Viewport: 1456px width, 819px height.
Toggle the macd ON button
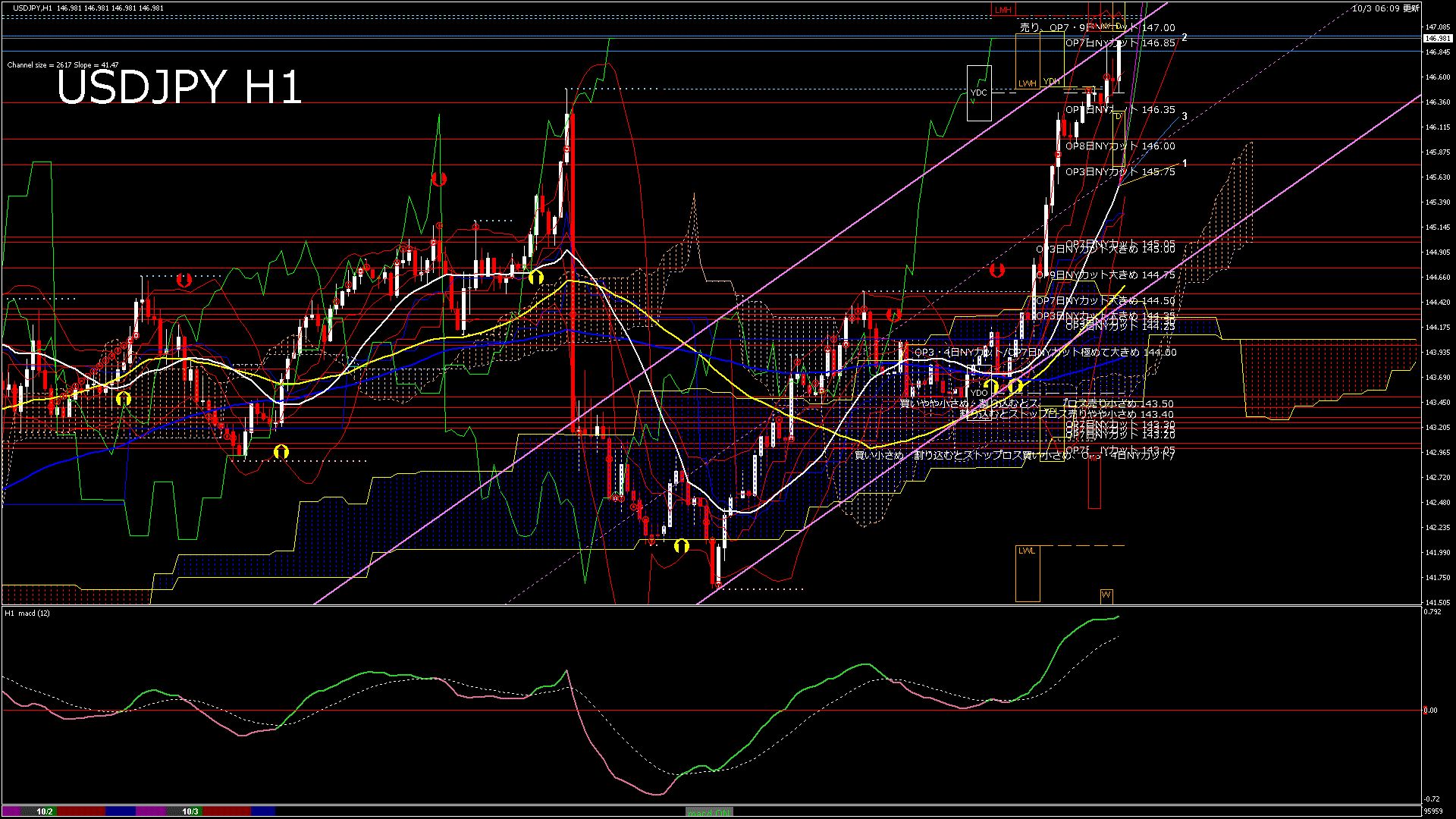[709, 812]
